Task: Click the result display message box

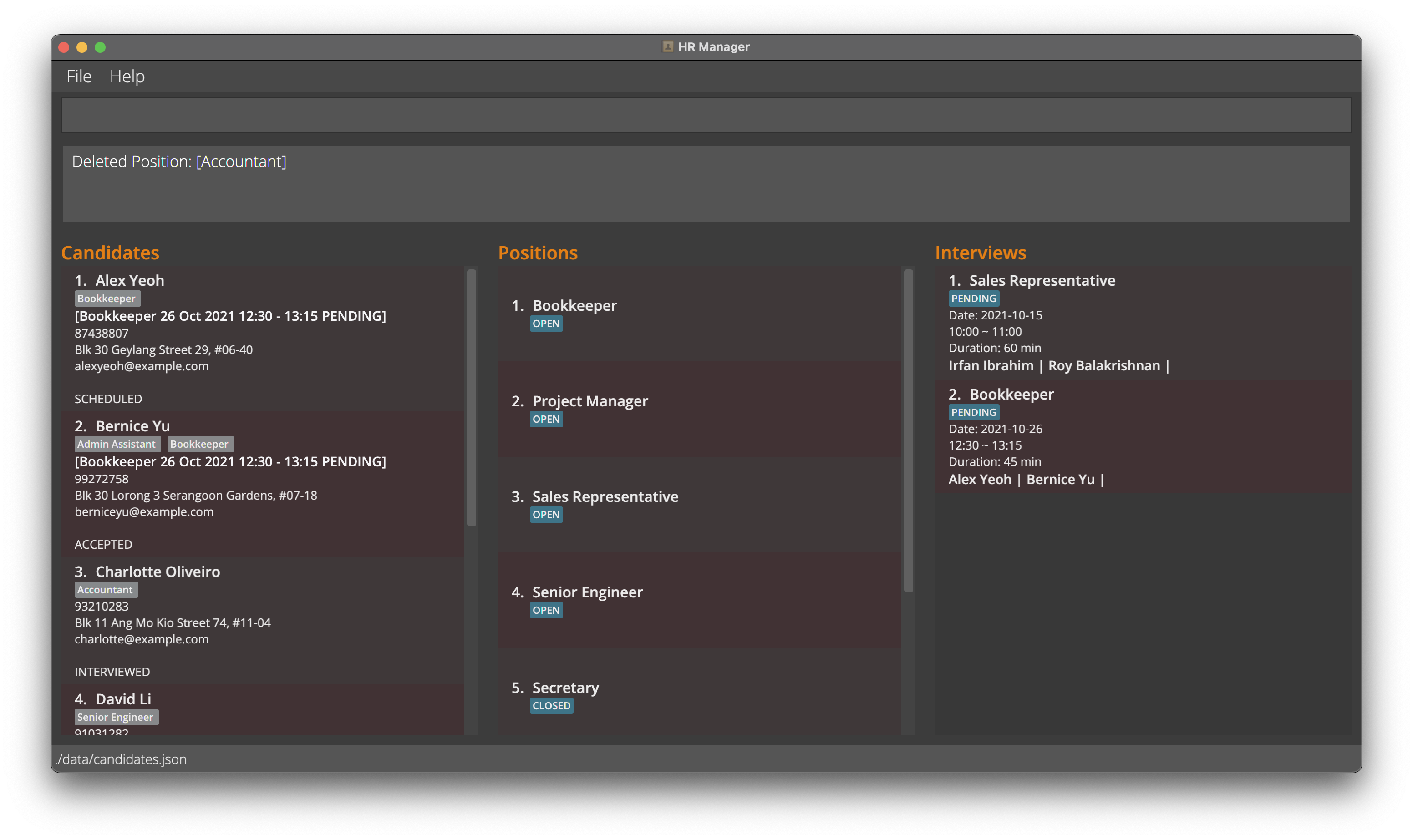Action: pos(706,183)
